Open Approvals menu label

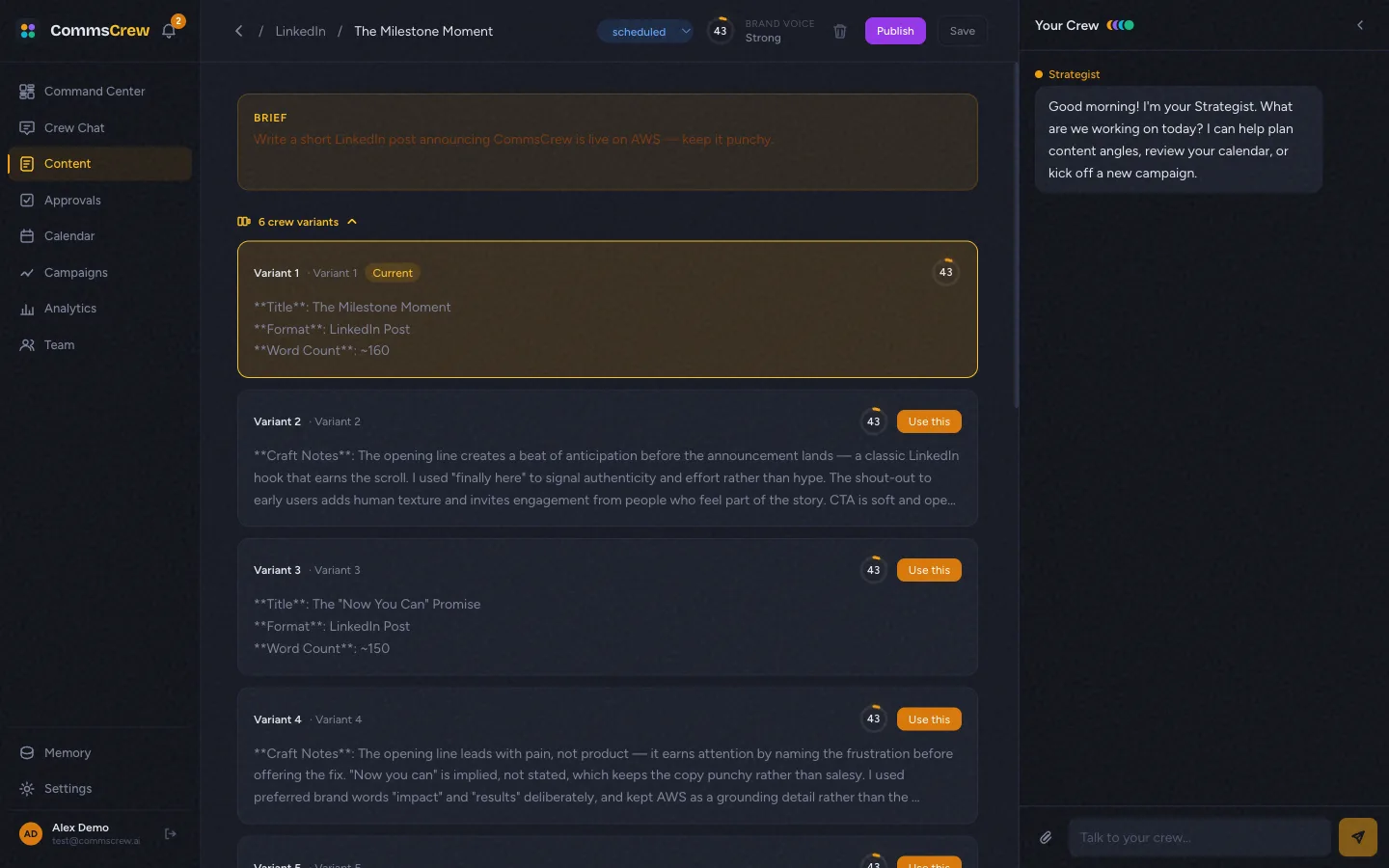pos(72,200)
